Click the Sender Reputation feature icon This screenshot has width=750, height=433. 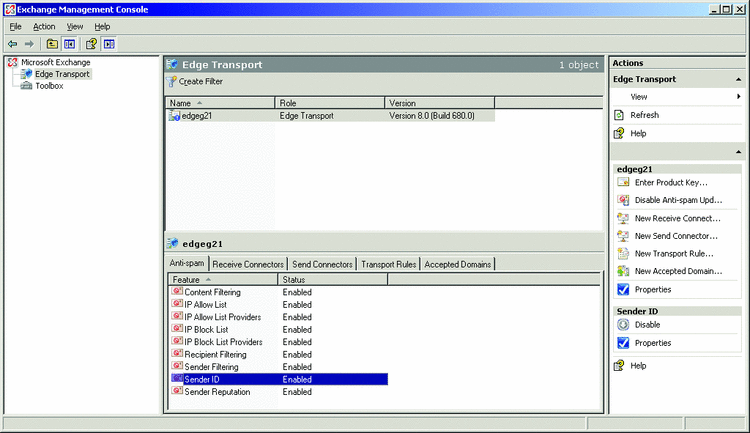[177, 391]
